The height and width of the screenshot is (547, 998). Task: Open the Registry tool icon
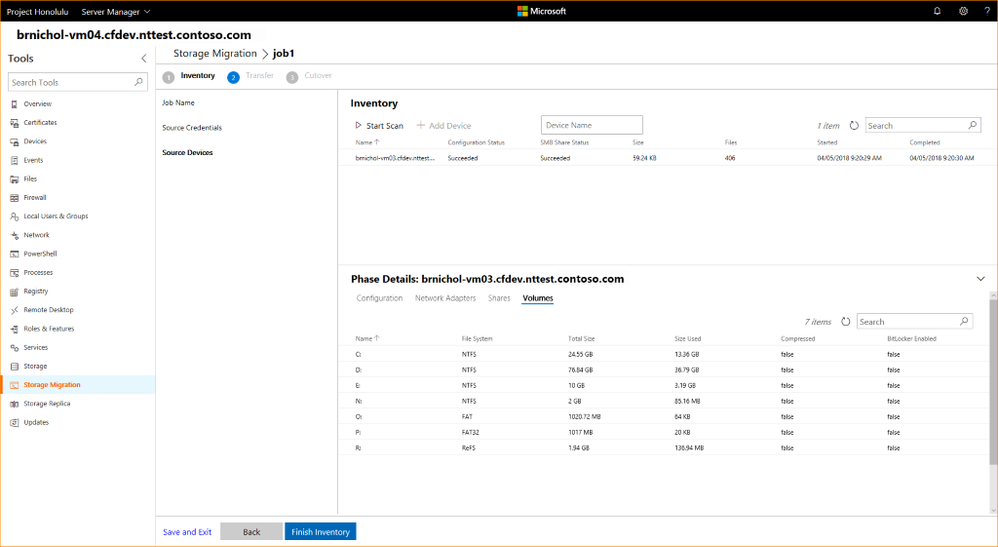14,292
